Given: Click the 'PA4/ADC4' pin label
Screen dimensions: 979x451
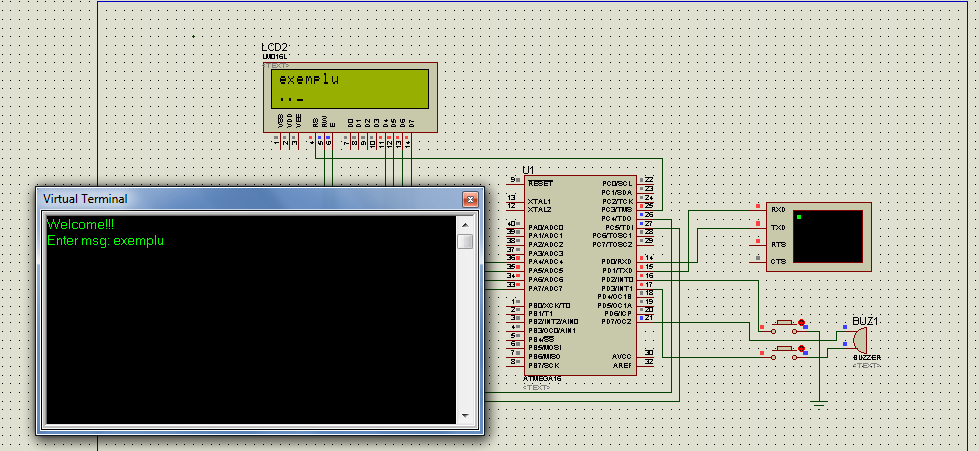Looking at the screenshot, I should click(x=546, y=262).
